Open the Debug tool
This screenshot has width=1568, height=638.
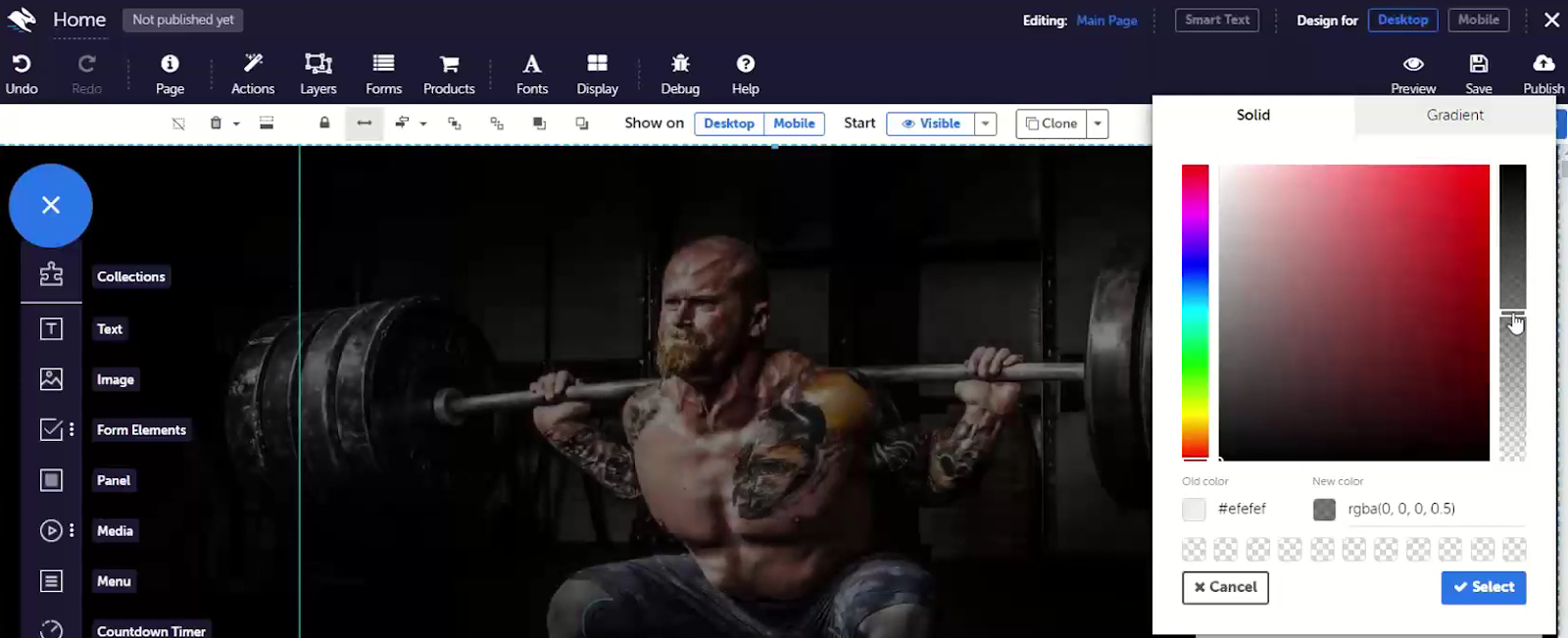[680, 64]
